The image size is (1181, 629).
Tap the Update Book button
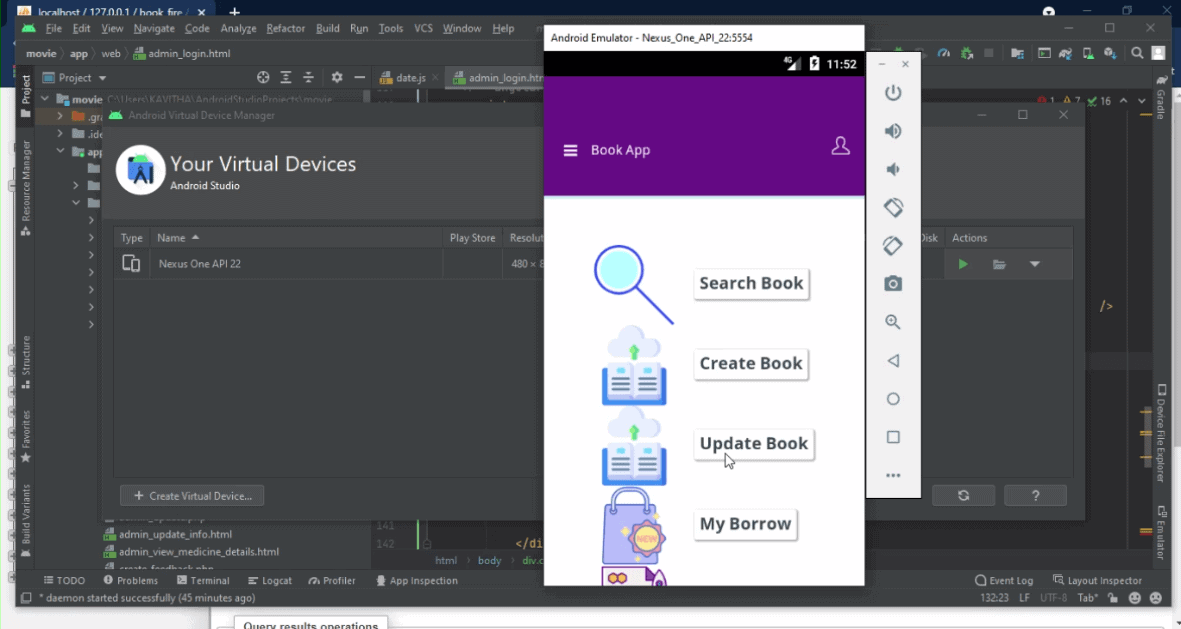coord(753,444)
